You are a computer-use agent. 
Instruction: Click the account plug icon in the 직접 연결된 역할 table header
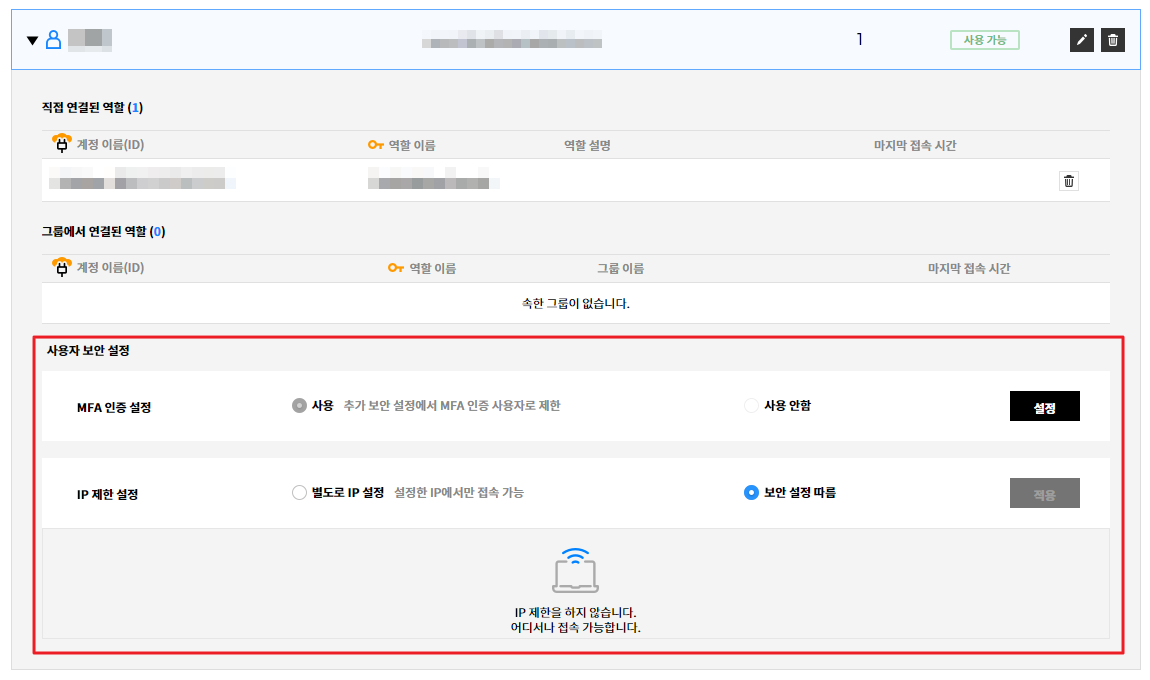coord(62,144)
